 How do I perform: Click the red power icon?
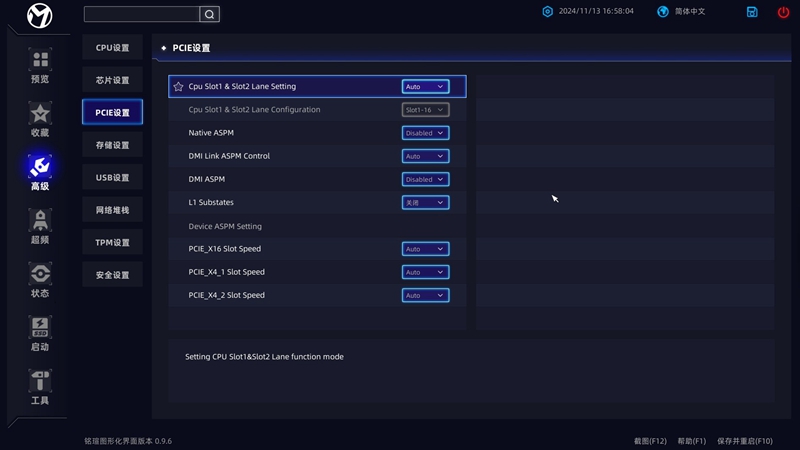click(x=783, y=12)
